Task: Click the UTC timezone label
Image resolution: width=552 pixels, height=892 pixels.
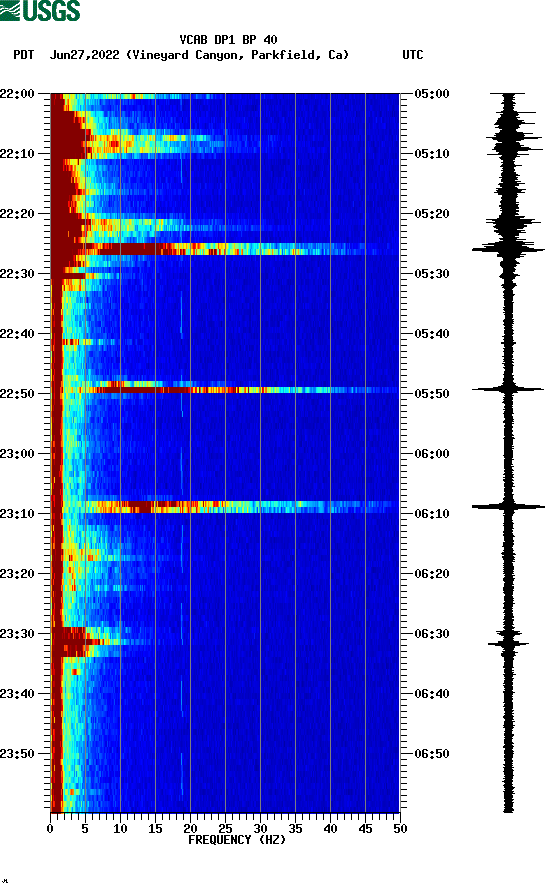Action: tap(413, 55)
